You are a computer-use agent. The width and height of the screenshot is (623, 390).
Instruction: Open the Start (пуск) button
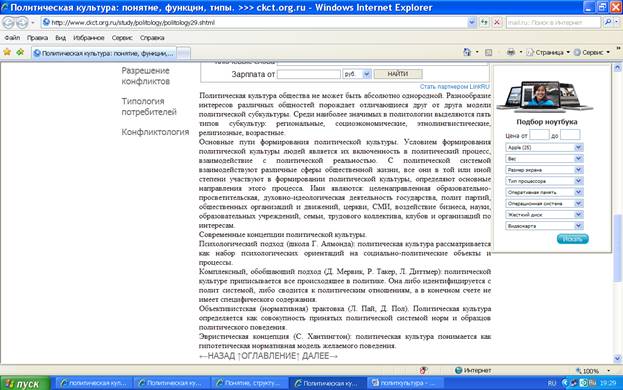coord(25,383)
